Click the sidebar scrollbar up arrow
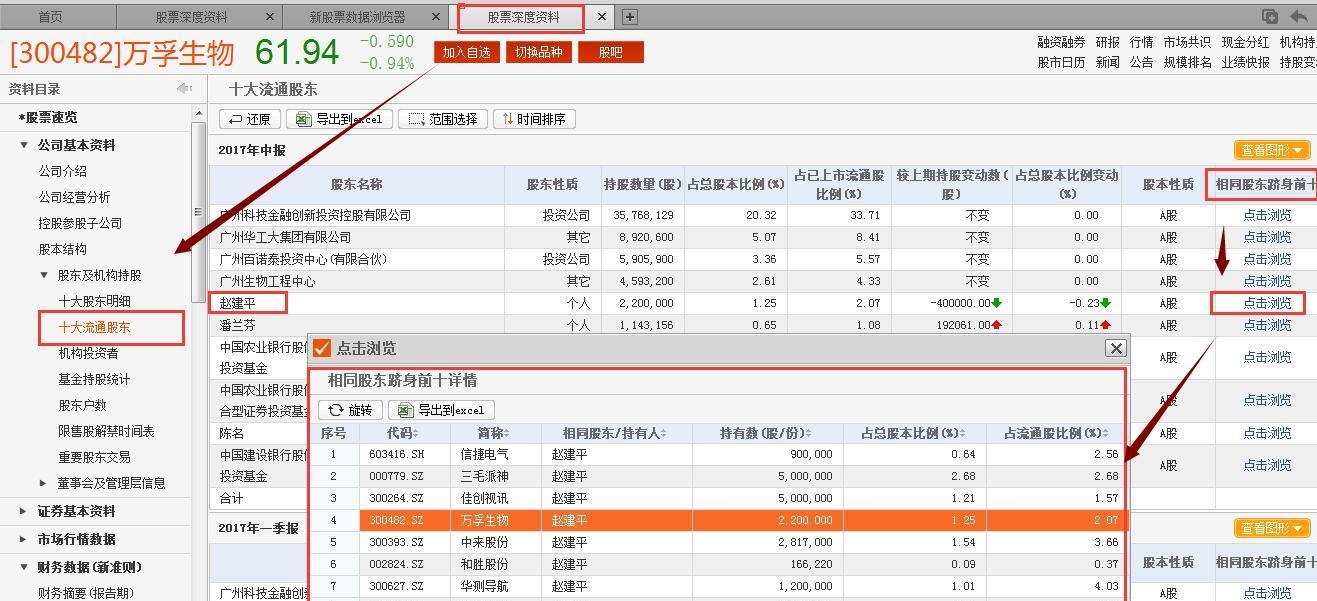This screenshot has width=1317, height=601. click(198, 115)
